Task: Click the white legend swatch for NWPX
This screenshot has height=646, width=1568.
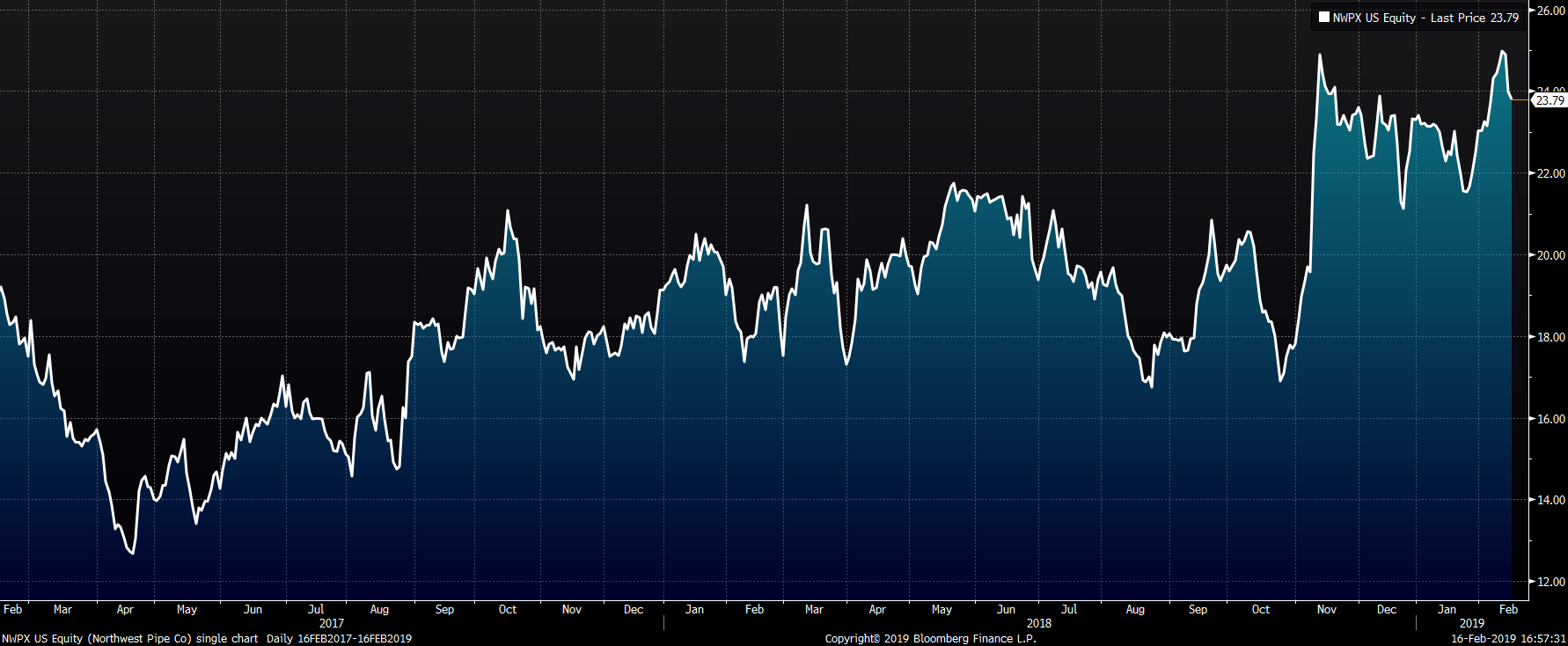Action: pyautogui.click(x=1323, y=18)
